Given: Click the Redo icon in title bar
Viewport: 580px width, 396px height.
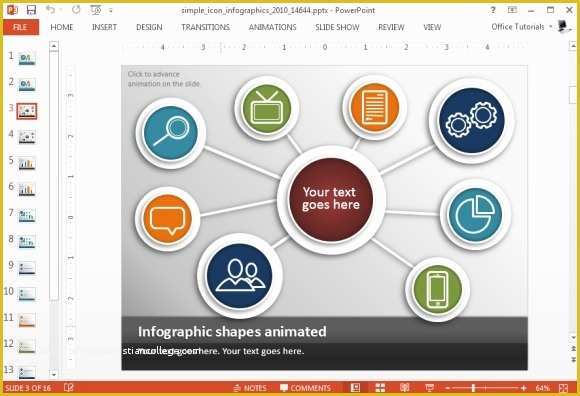Looking at the screenshot, I should (x=76, y=10).
